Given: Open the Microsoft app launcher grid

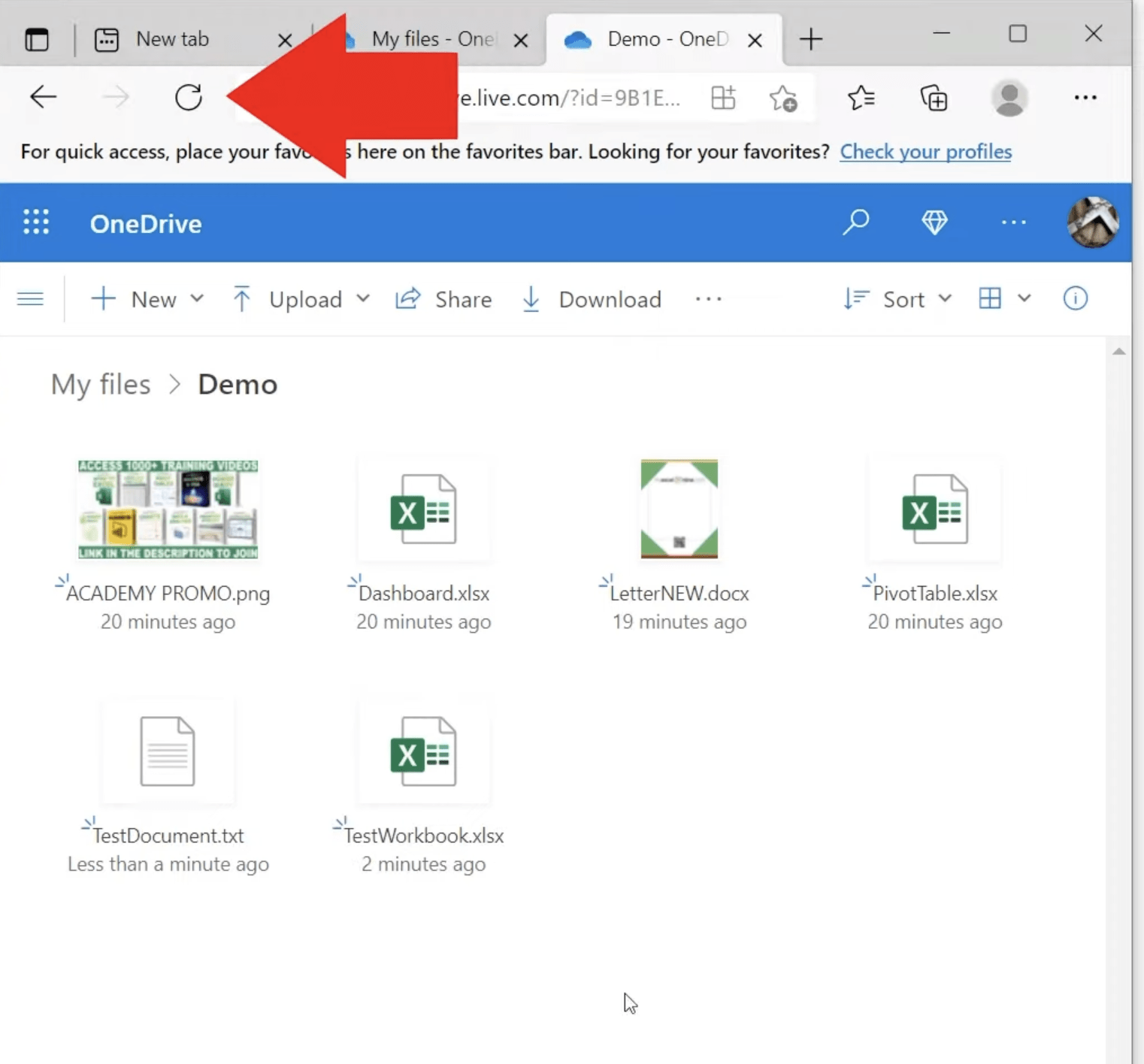Looking at the screenshot, I should point(36,222).
